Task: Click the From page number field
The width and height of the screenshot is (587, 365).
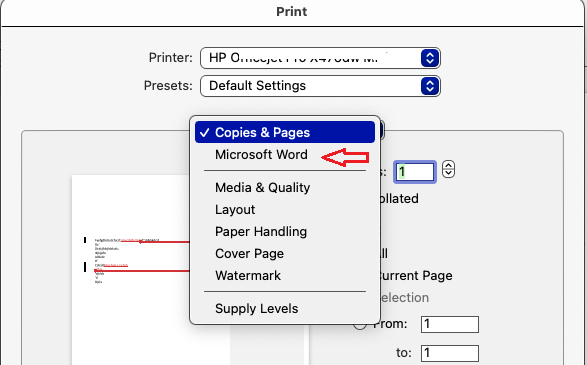Action: 450,324
